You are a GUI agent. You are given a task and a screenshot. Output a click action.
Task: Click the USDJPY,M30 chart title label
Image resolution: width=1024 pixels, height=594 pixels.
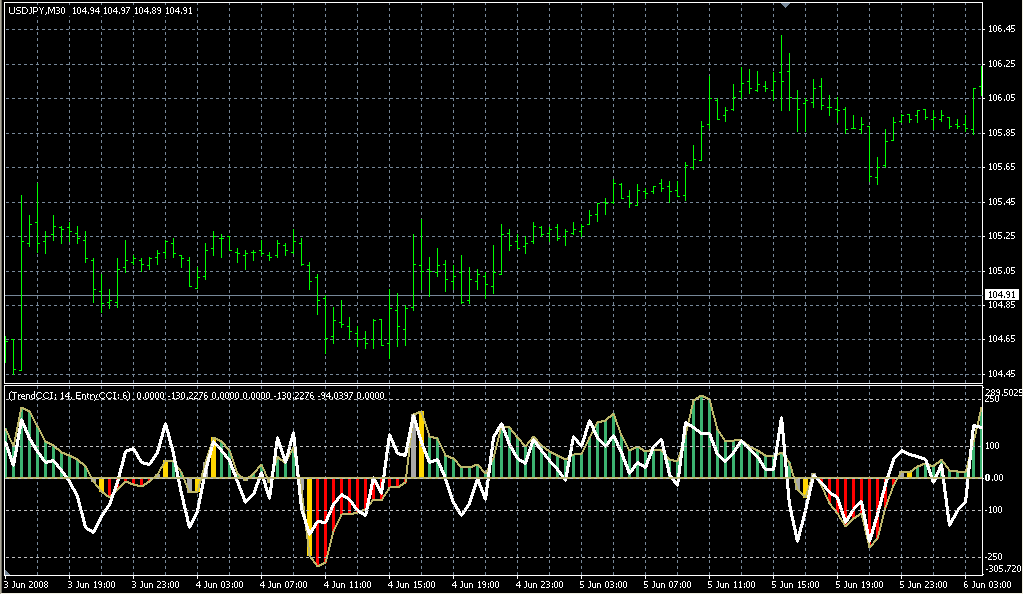(36, 10)
